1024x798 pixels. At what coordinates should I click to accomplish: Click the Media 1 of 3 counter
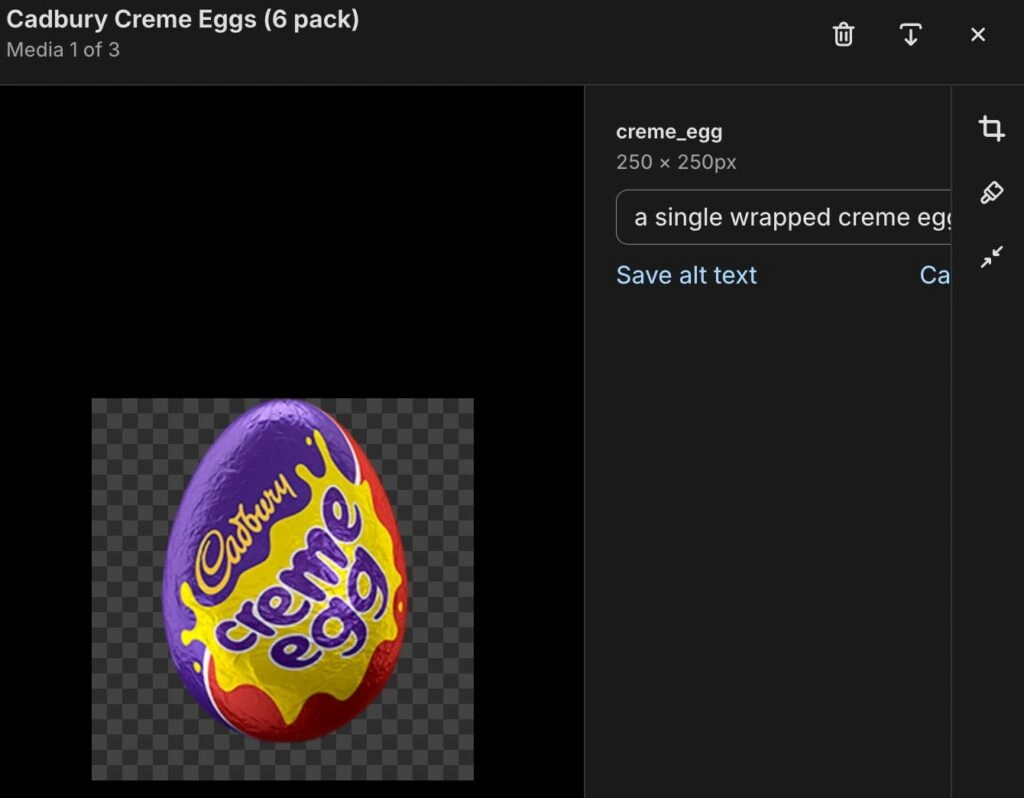pyautogui.click(x=63, y=49)
